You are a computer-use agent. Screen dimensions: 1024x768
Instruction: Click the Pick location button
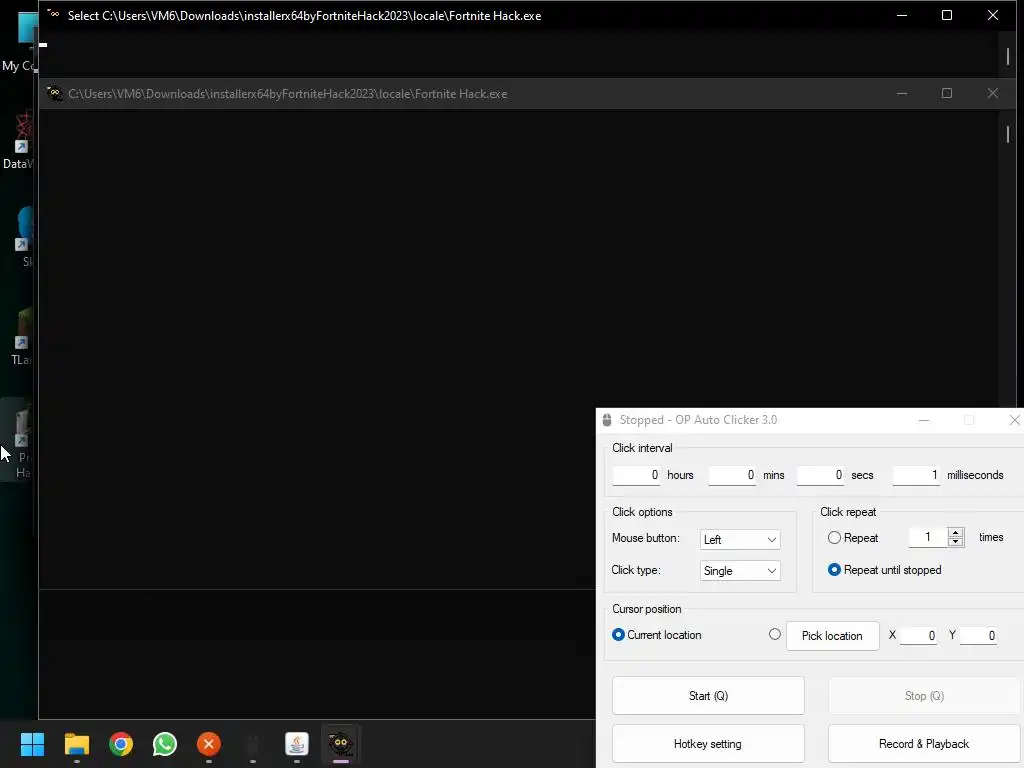coord(832,635)
